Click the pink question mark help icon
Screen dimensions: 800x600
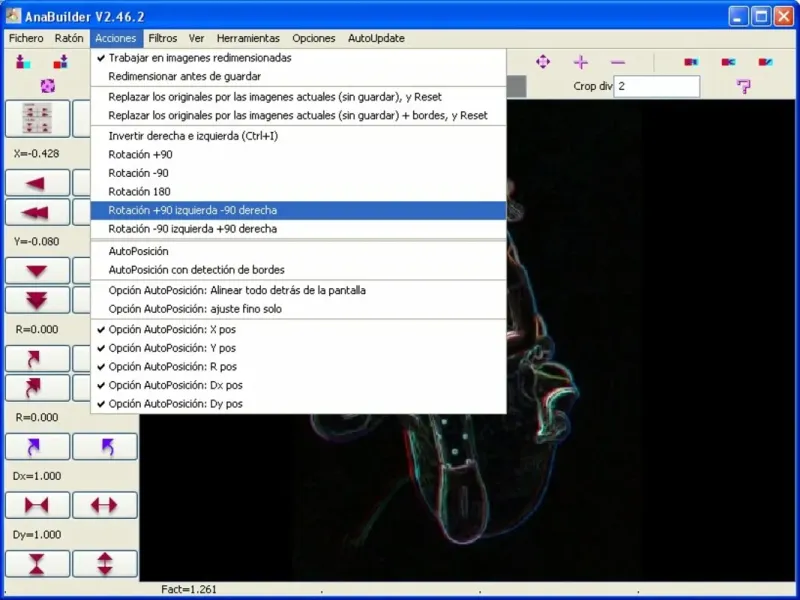[743, 87]
